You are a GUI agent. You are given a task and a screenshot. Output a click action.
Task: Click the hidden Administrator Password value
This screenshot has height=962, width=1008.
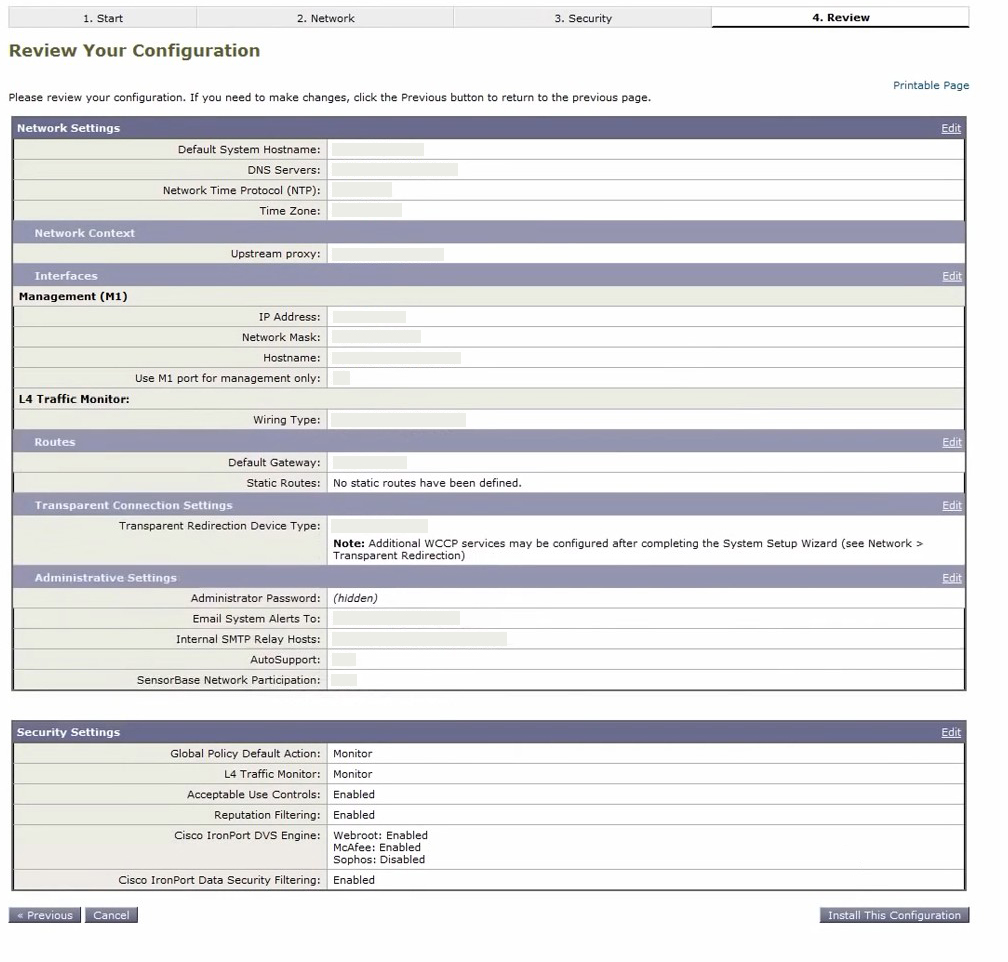coord(355,598)
